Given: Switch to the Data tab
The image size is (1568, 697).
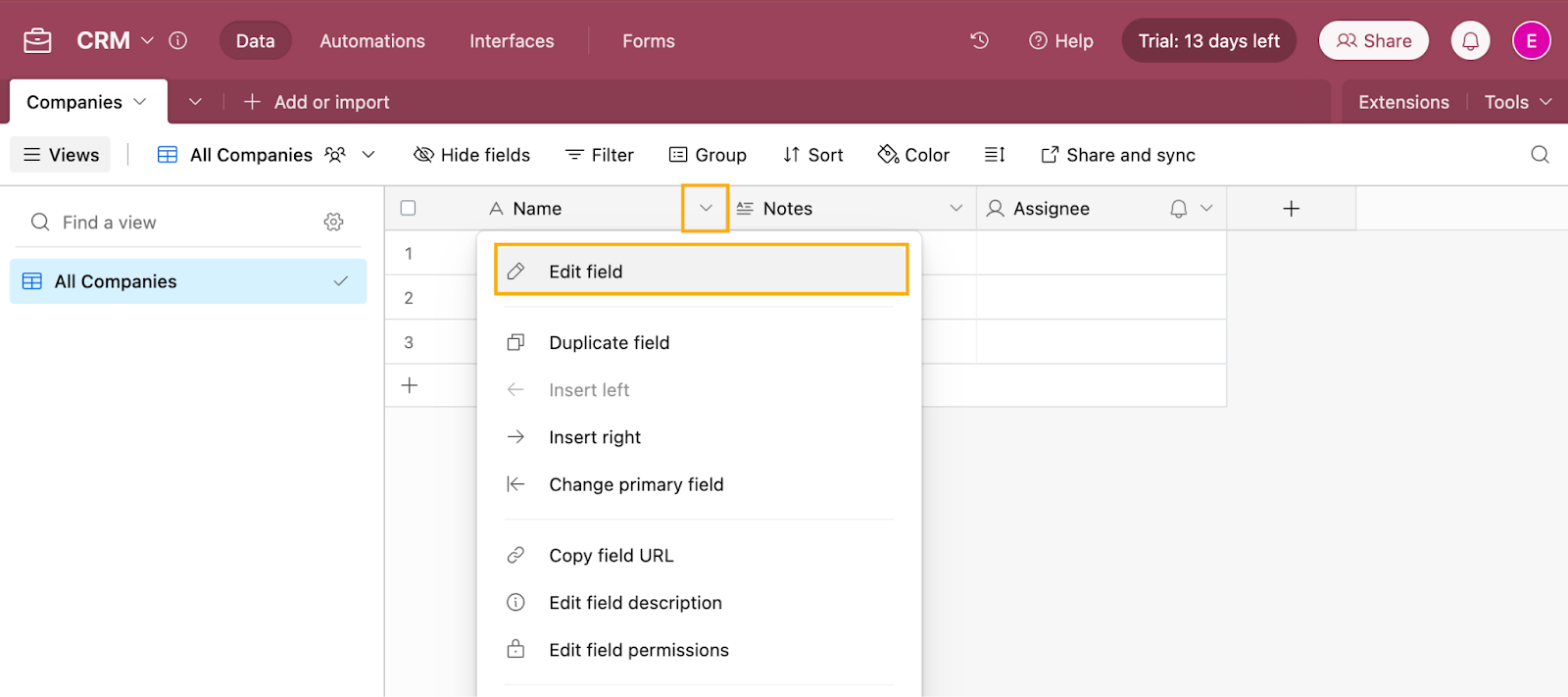Looking at the screenshot, I should (x=255, y=41).
